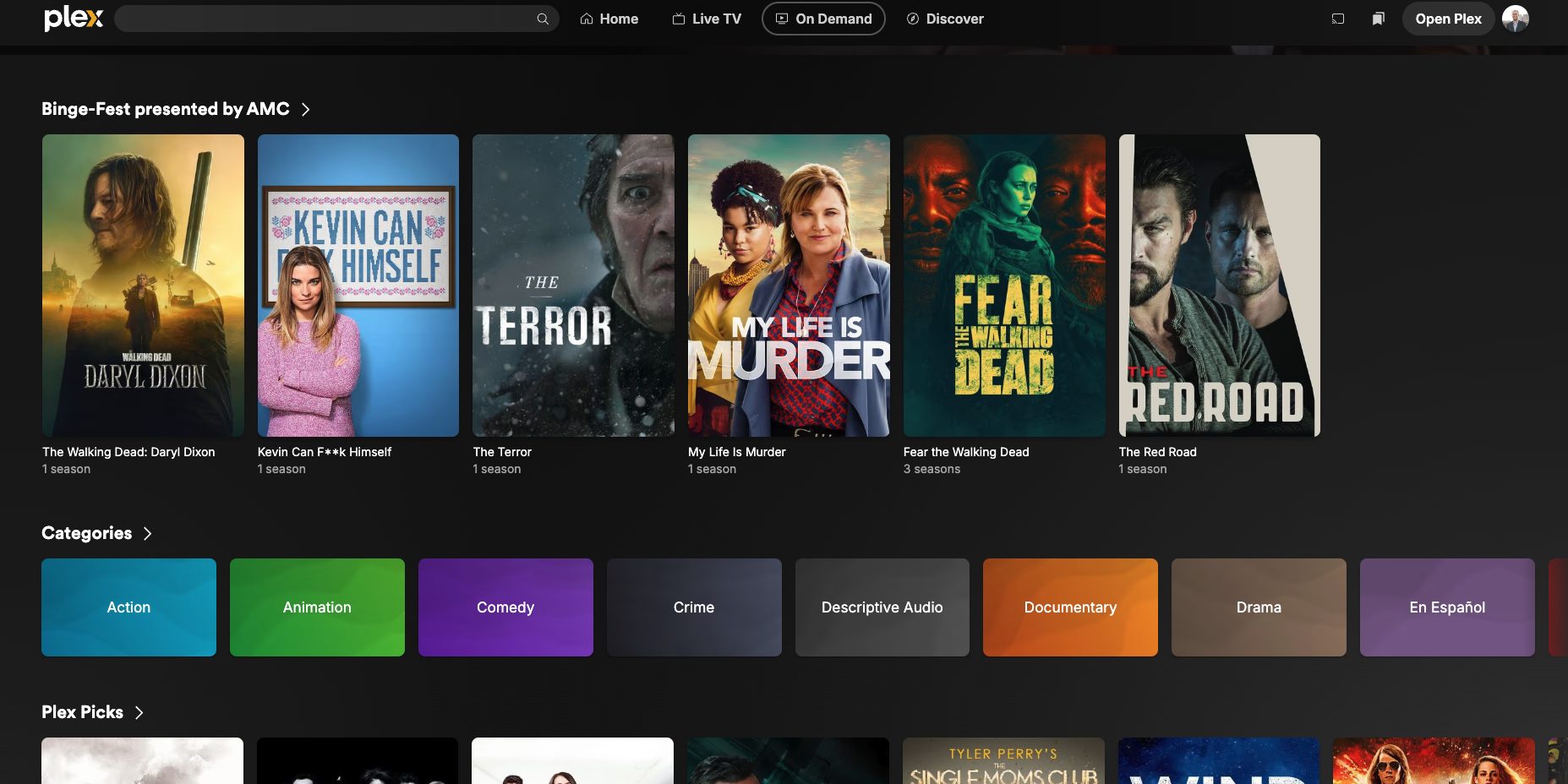
Task: Select the Comedy category tile
Action: pyautogui.click(x=505, y=607)
